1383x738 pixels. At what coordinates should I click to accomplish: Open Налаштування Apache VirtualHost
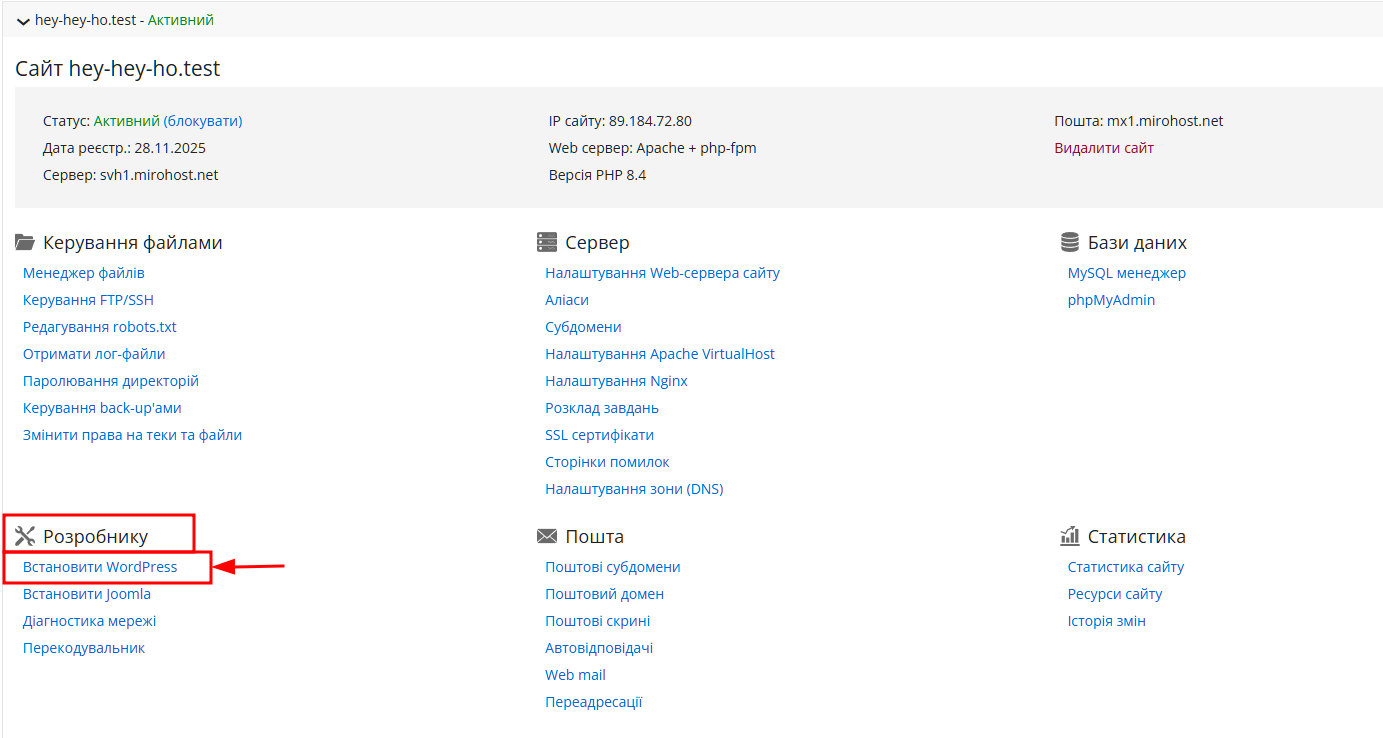660,353
